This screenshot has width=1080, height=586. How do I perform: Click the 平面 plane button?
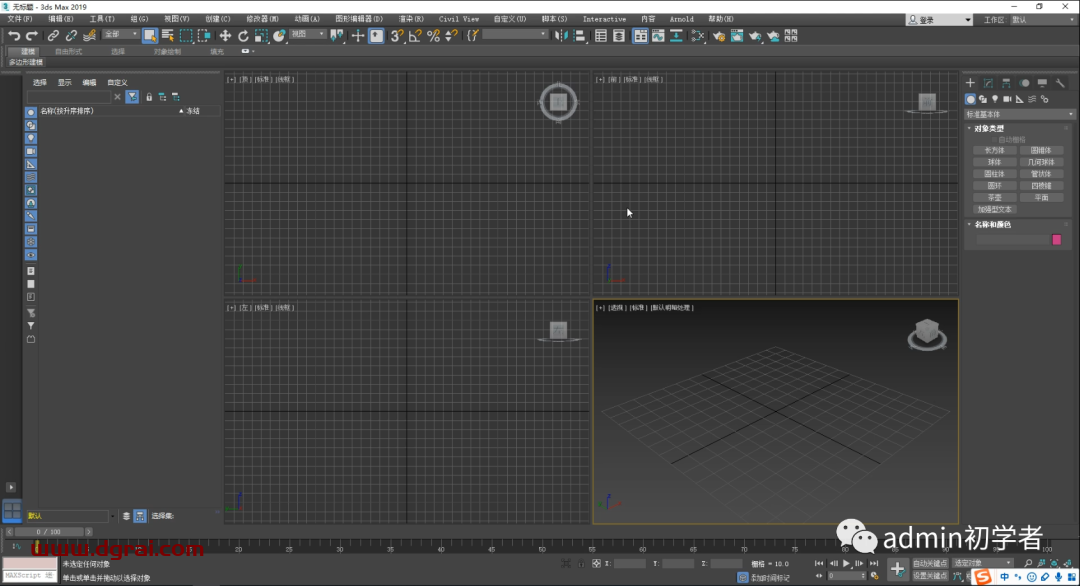pos(1041,198)
